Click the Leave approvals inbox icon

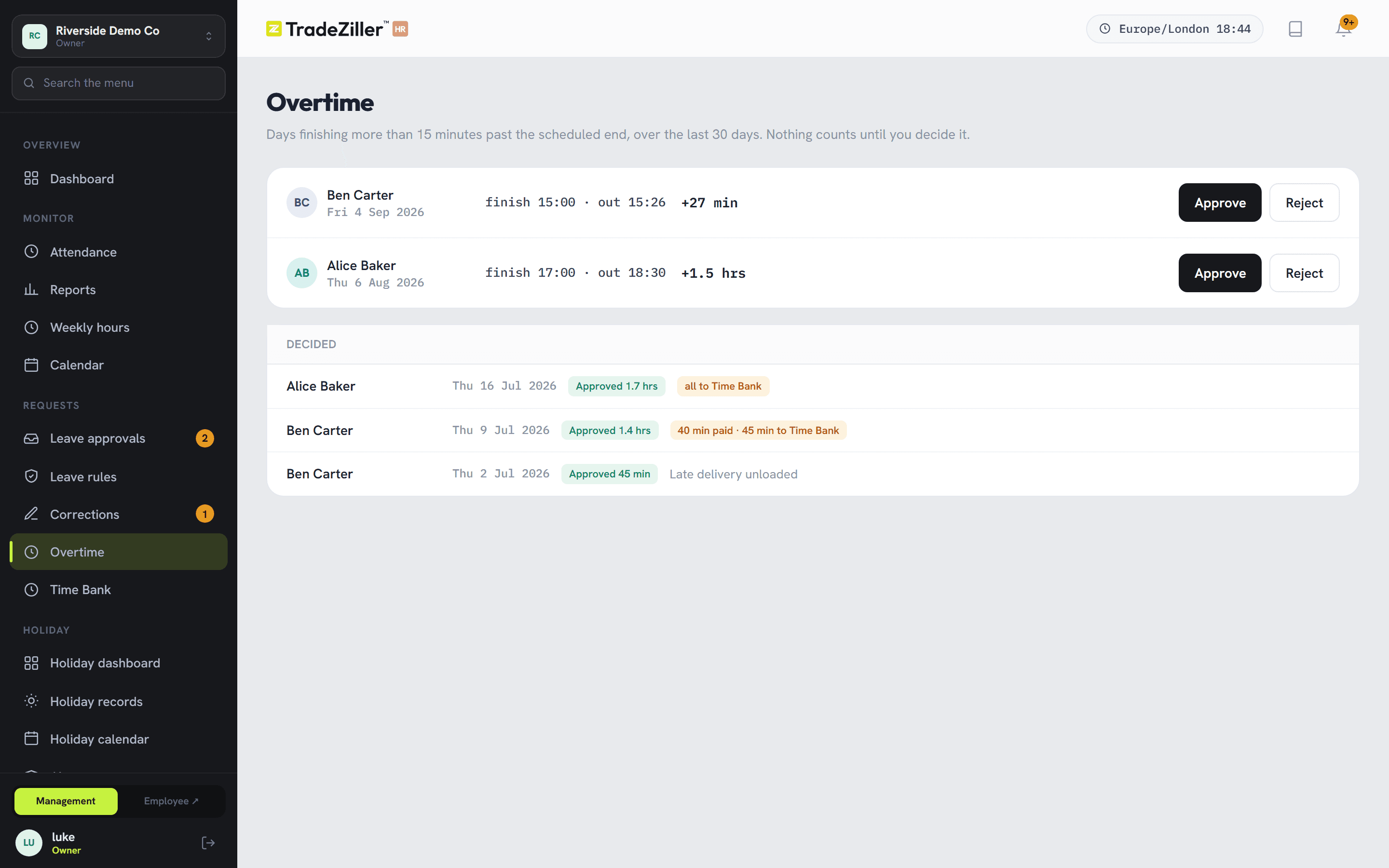pyautogui.click(x=31, y=439)
